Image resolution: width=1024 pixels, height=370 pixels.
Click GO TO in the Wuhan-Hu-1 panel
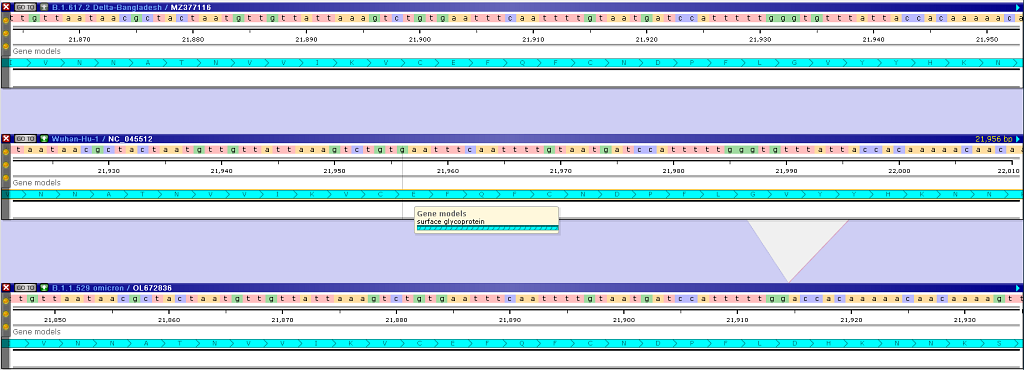coord(25,138)
